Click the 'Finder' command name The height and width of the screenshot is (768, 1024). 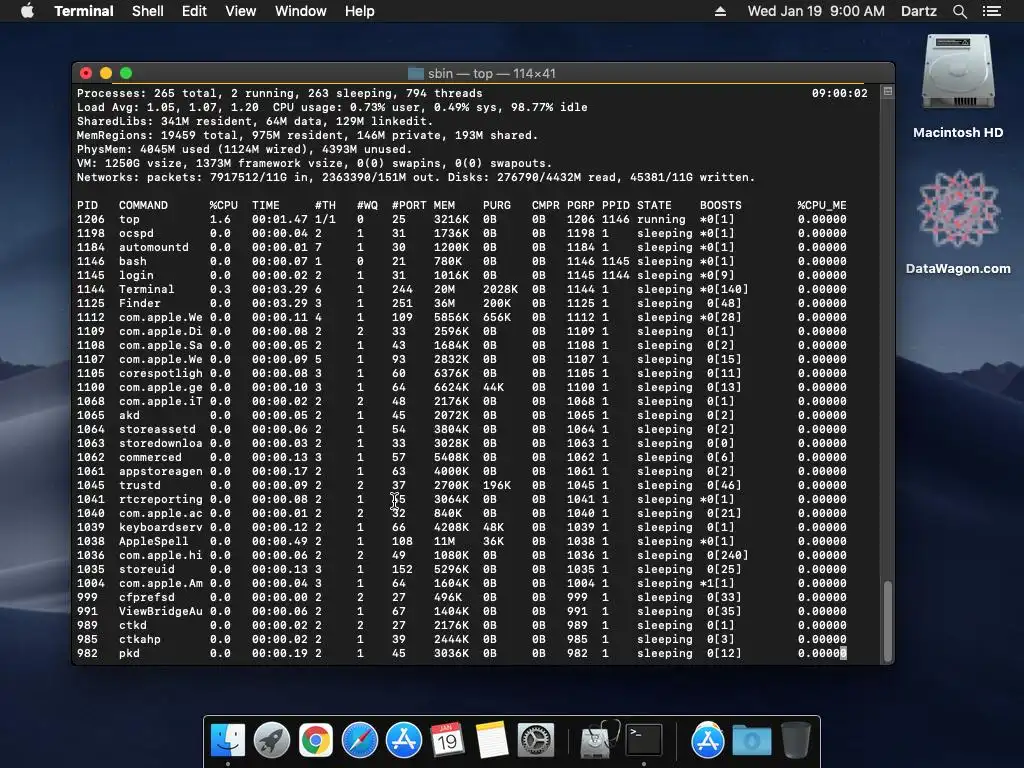(140, 304)
